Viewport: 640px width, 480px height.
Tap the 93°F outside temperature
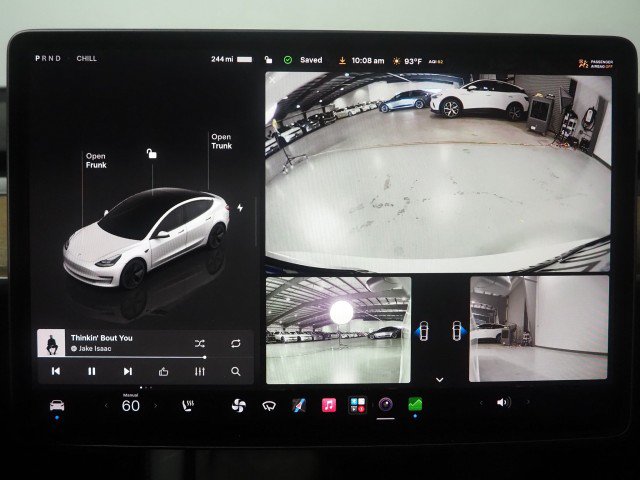tap(413, 61)
